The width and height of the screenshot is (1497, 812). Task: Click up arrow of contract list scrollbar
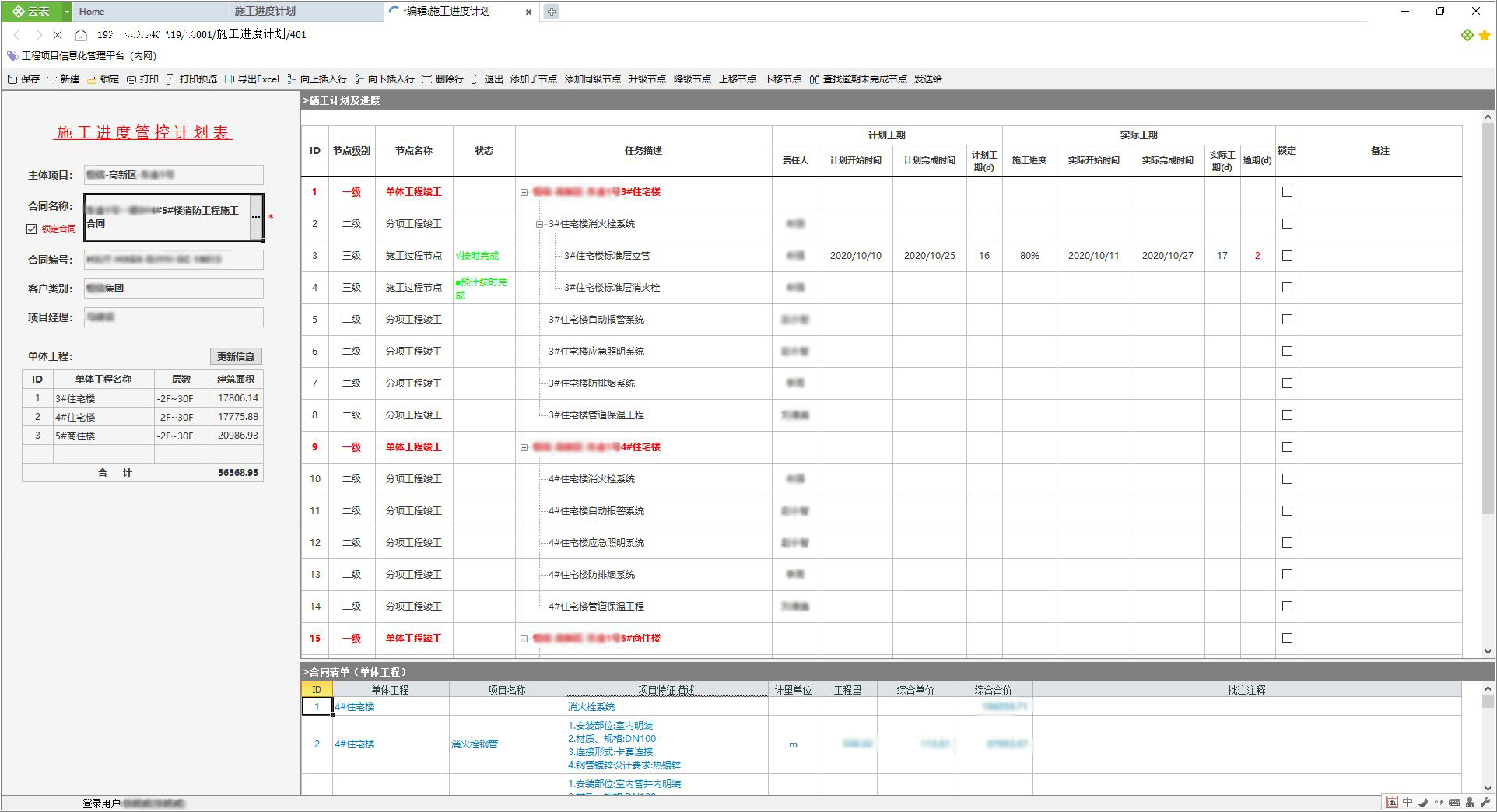(x=1488, y=689)
